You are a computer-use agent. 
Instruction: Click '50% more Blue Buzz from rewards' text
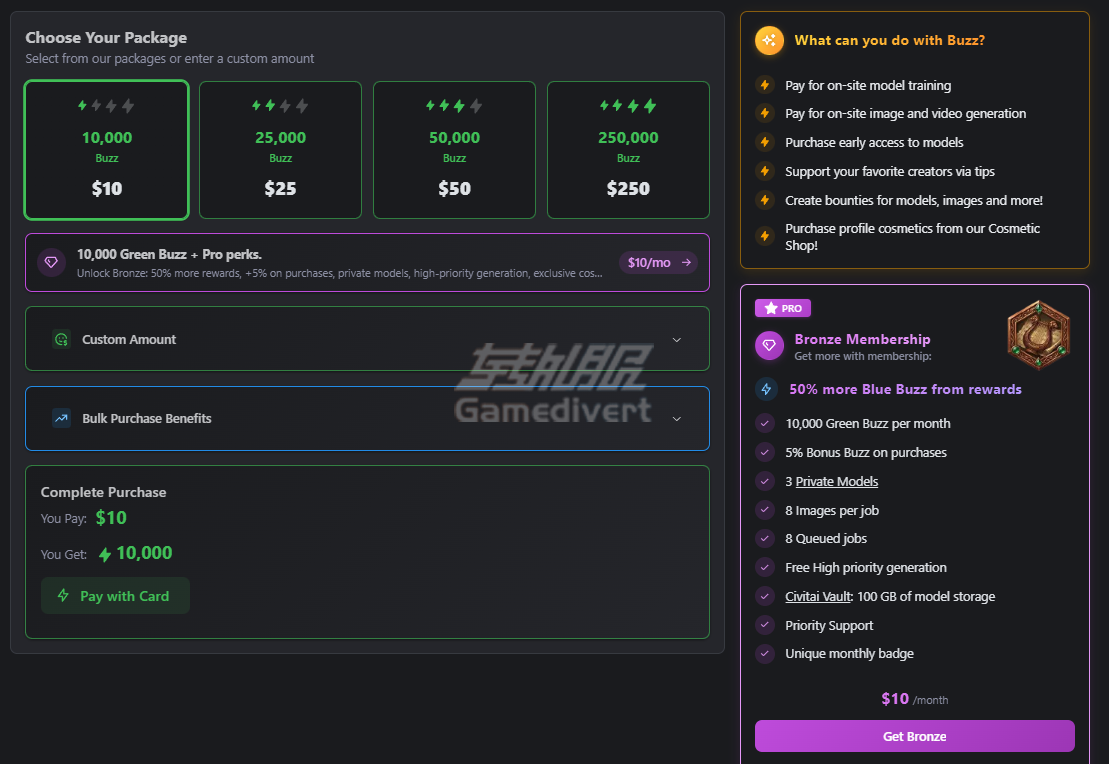coord(905,389)
